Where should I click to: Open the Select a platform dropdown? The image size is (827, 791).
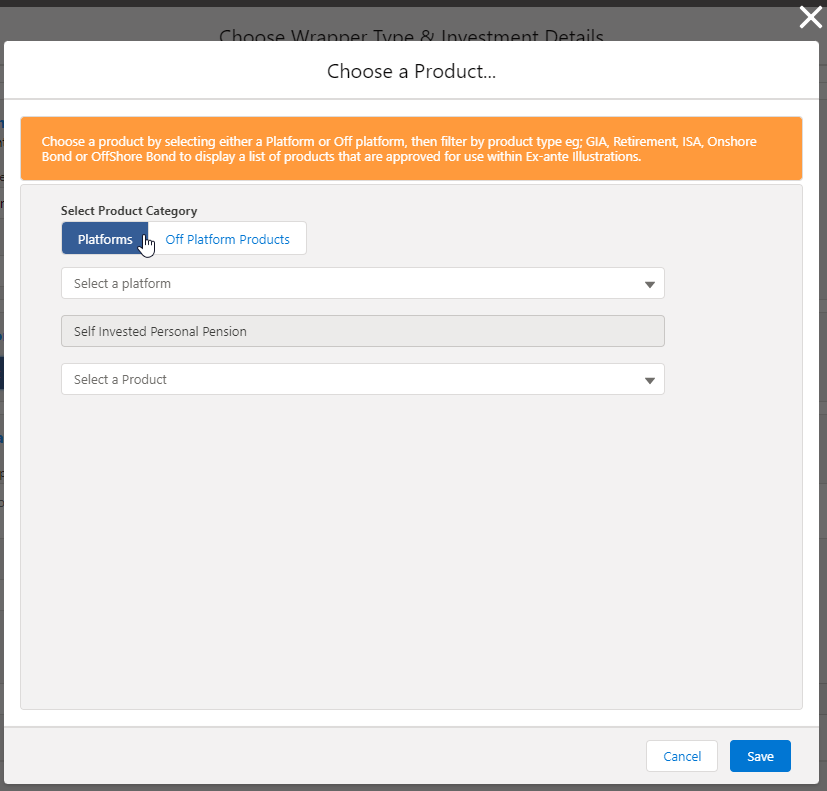[x=362, y=283]
